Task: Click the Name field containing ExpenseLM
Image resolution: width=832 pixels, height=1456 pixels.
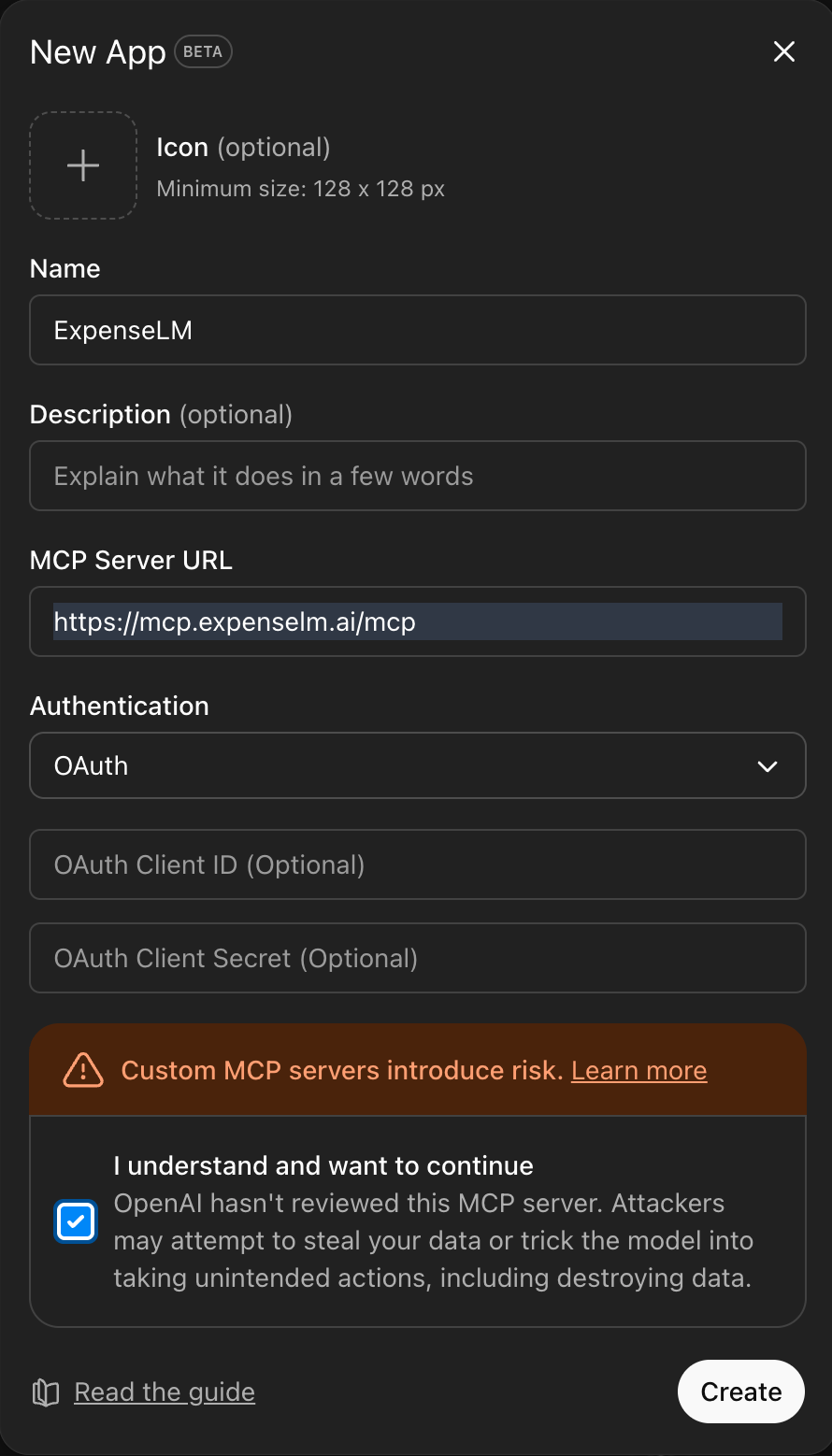Action: click(418, 330)
